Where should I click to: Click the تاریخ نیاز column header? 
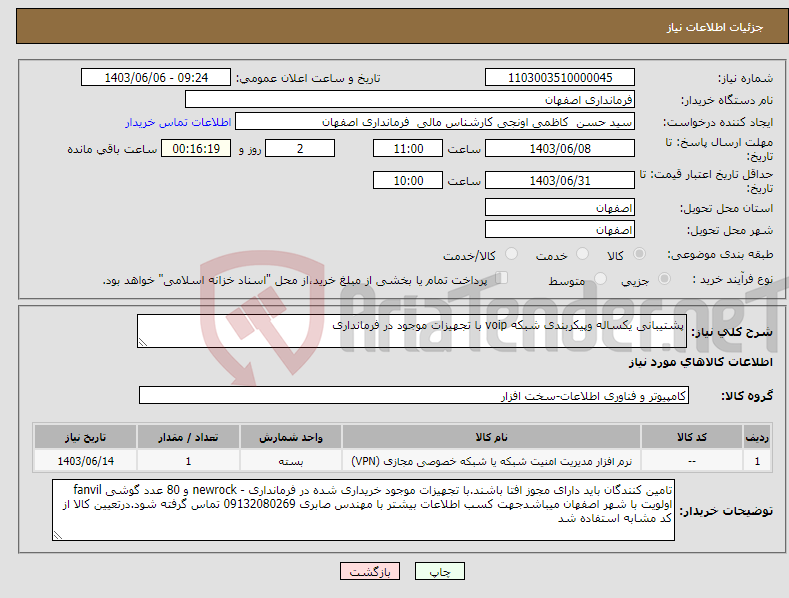[86, 437]
